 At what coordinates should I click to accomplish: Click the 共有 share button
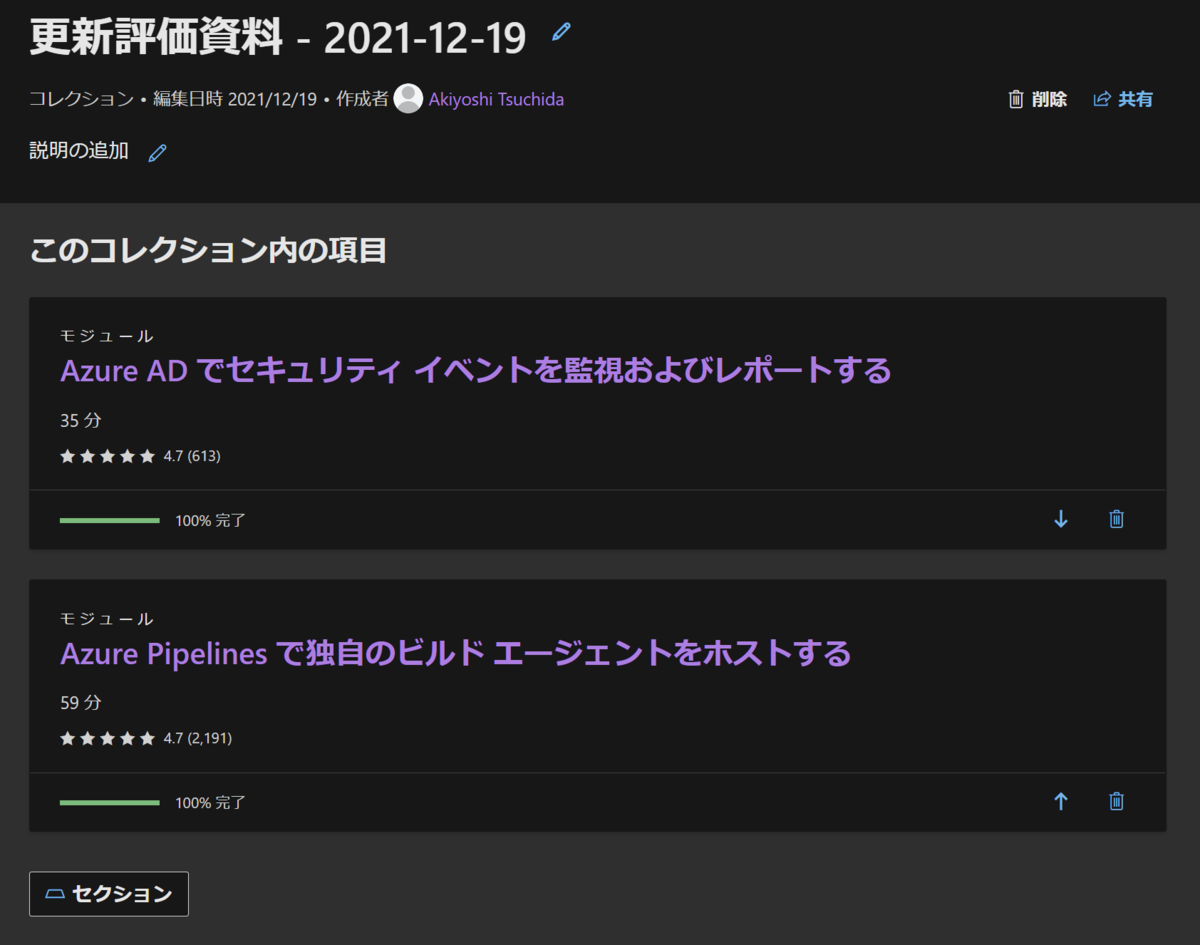pyautogui.click(x=1123, y=99)
